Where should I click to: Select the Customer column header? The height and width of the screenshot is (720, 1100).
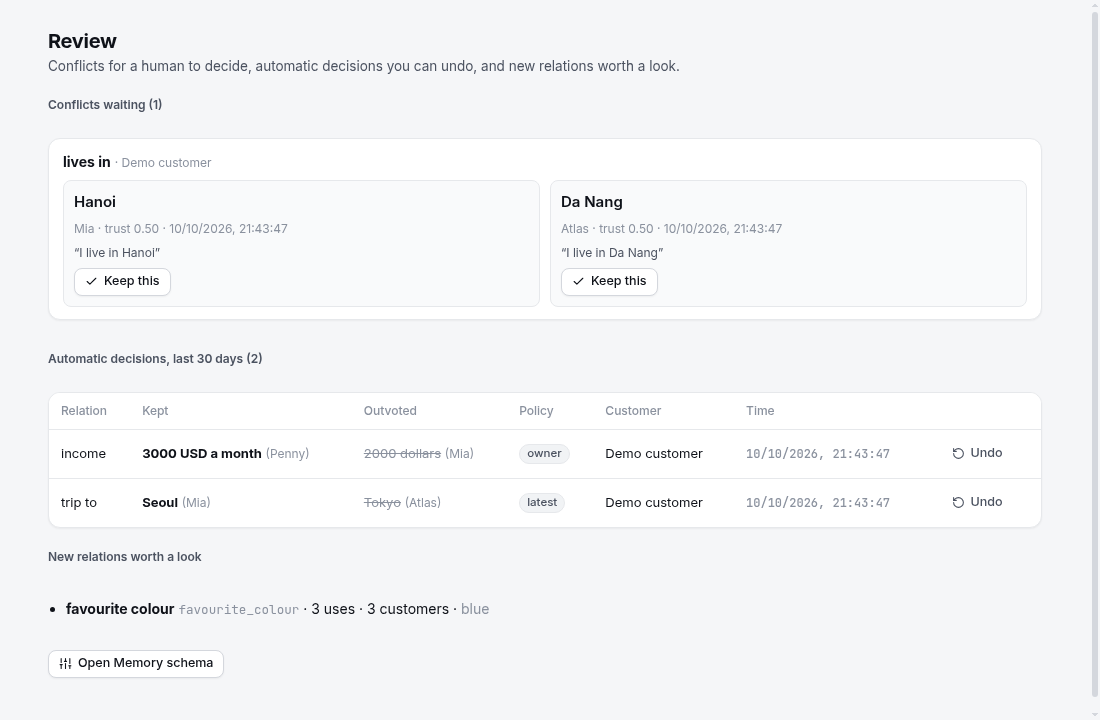pos(633,411)
